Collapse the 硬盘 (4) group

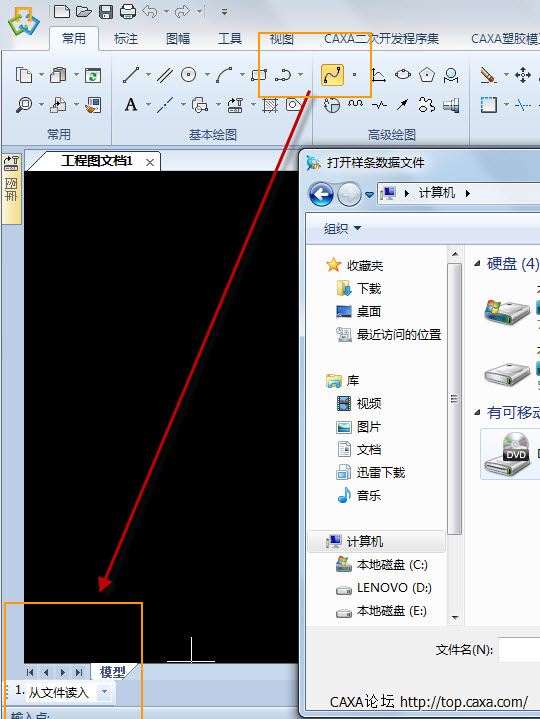pos(477,263)
